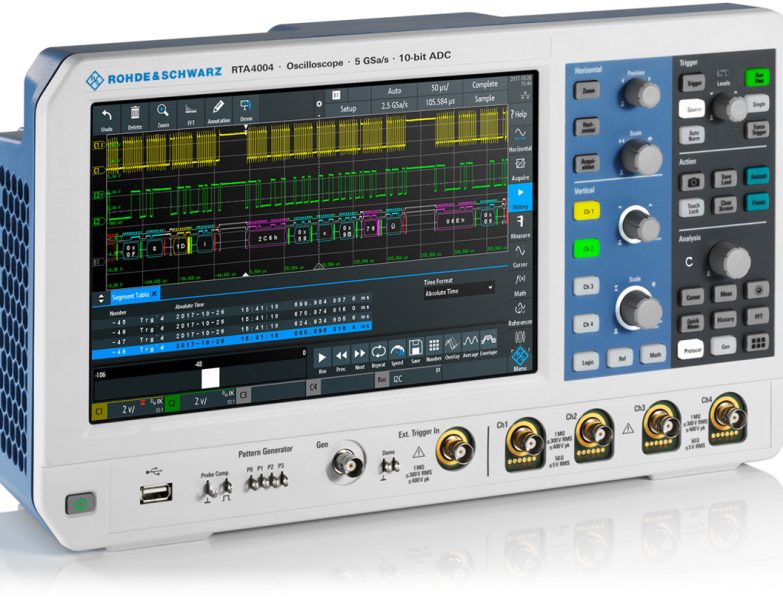This screenshot has width=783, height=600.
Task: Open the 2.5 GSa/s sample rate field
Action: click(394, 105)
